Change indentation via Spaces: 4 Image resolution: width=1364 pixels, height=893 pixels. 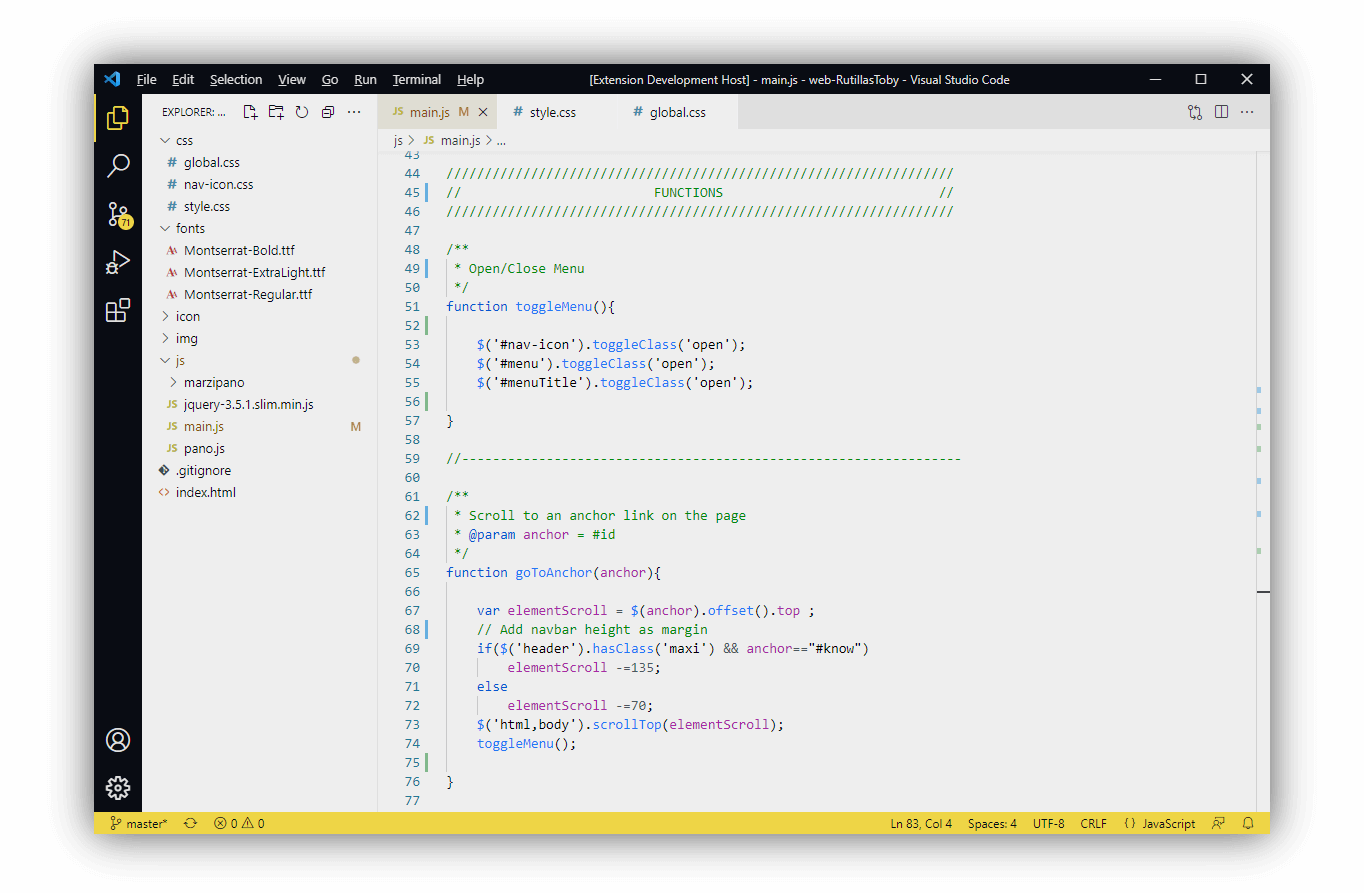coord(992,824)
